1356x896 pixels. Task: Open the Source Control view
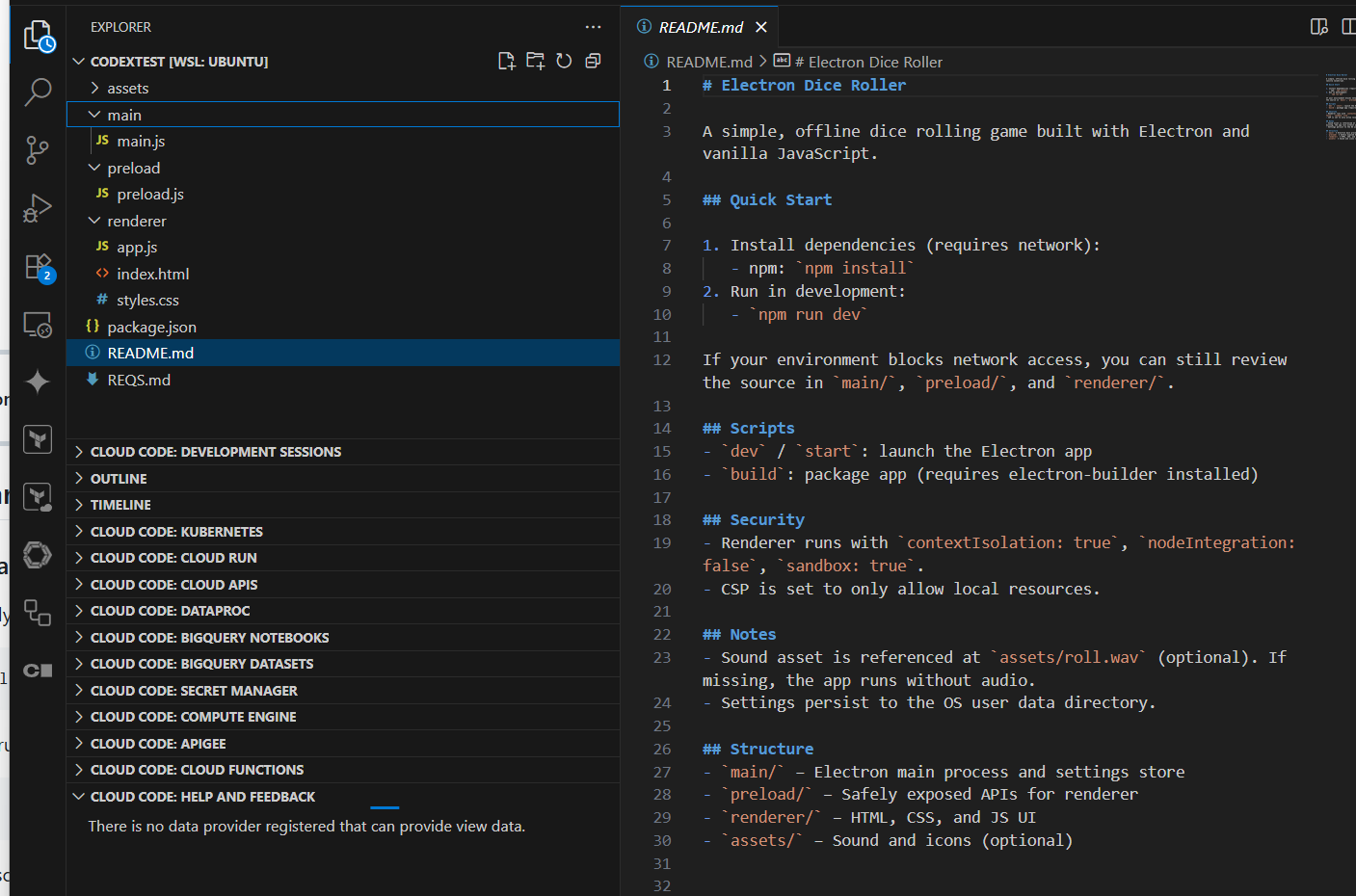(38, 150)
